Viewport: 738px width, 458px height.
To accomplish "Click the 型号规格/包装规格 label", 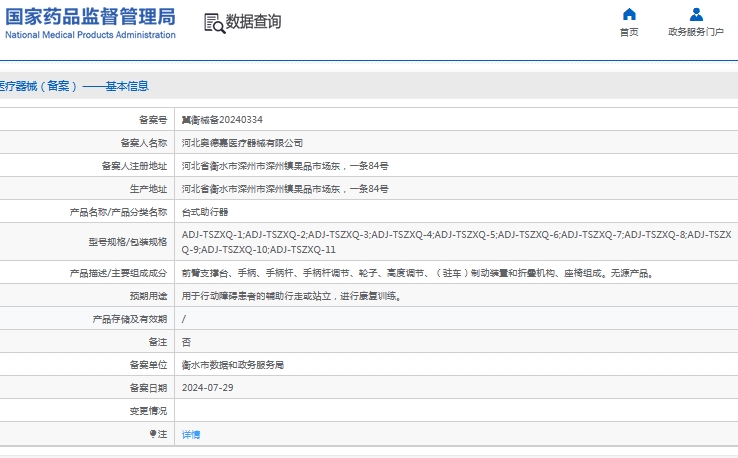I will click(x=128, y=242).
